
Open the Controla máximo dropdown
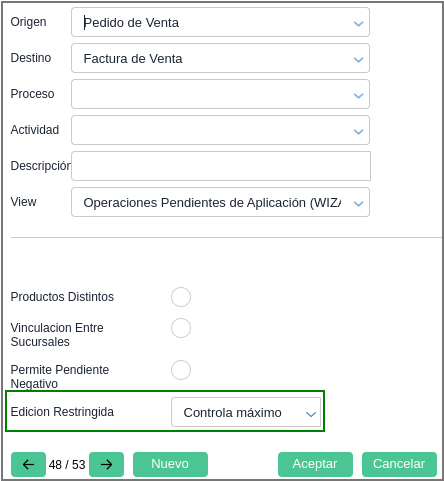point(246,412)
